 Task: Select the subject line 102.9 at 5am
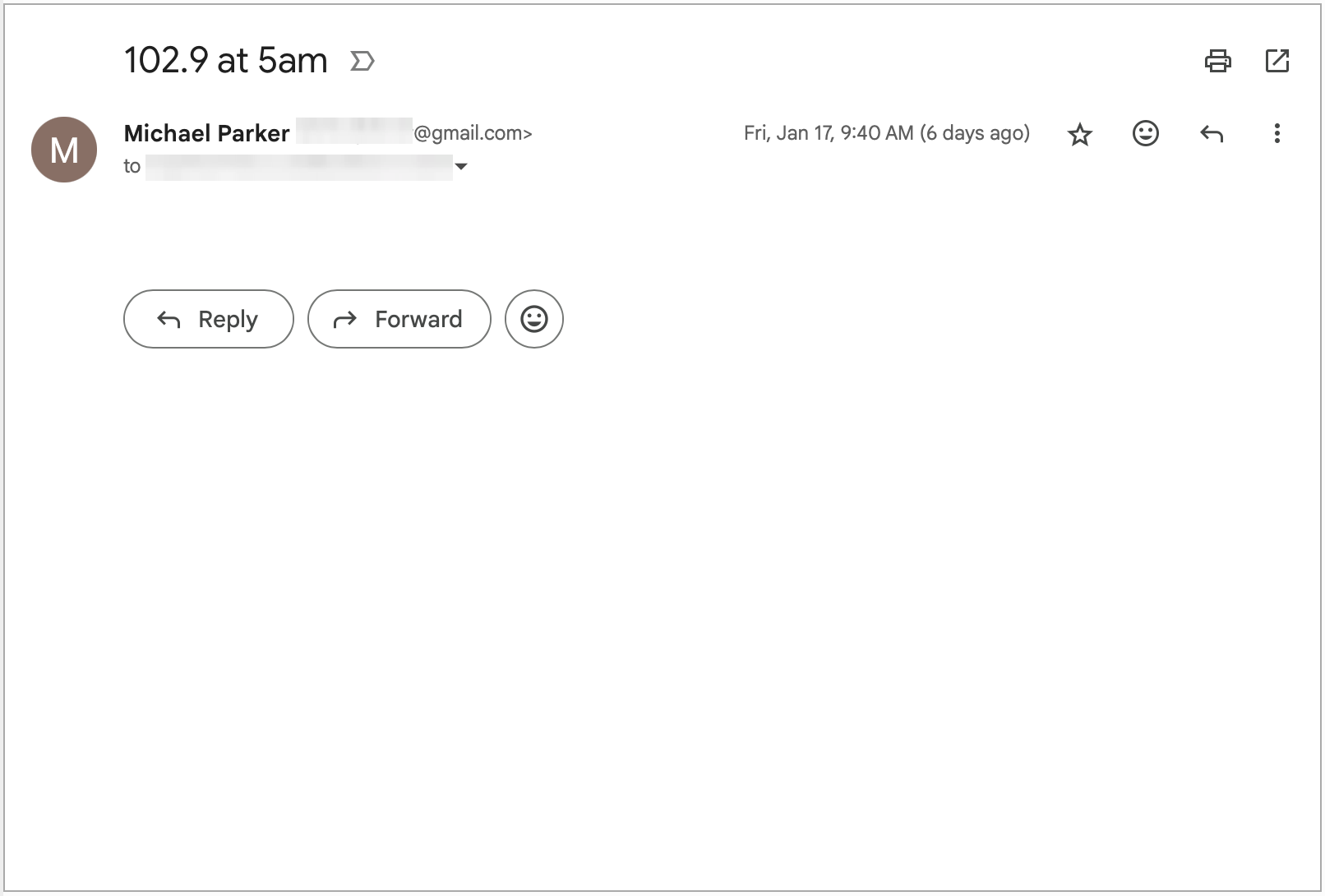(x=224, y=60)
